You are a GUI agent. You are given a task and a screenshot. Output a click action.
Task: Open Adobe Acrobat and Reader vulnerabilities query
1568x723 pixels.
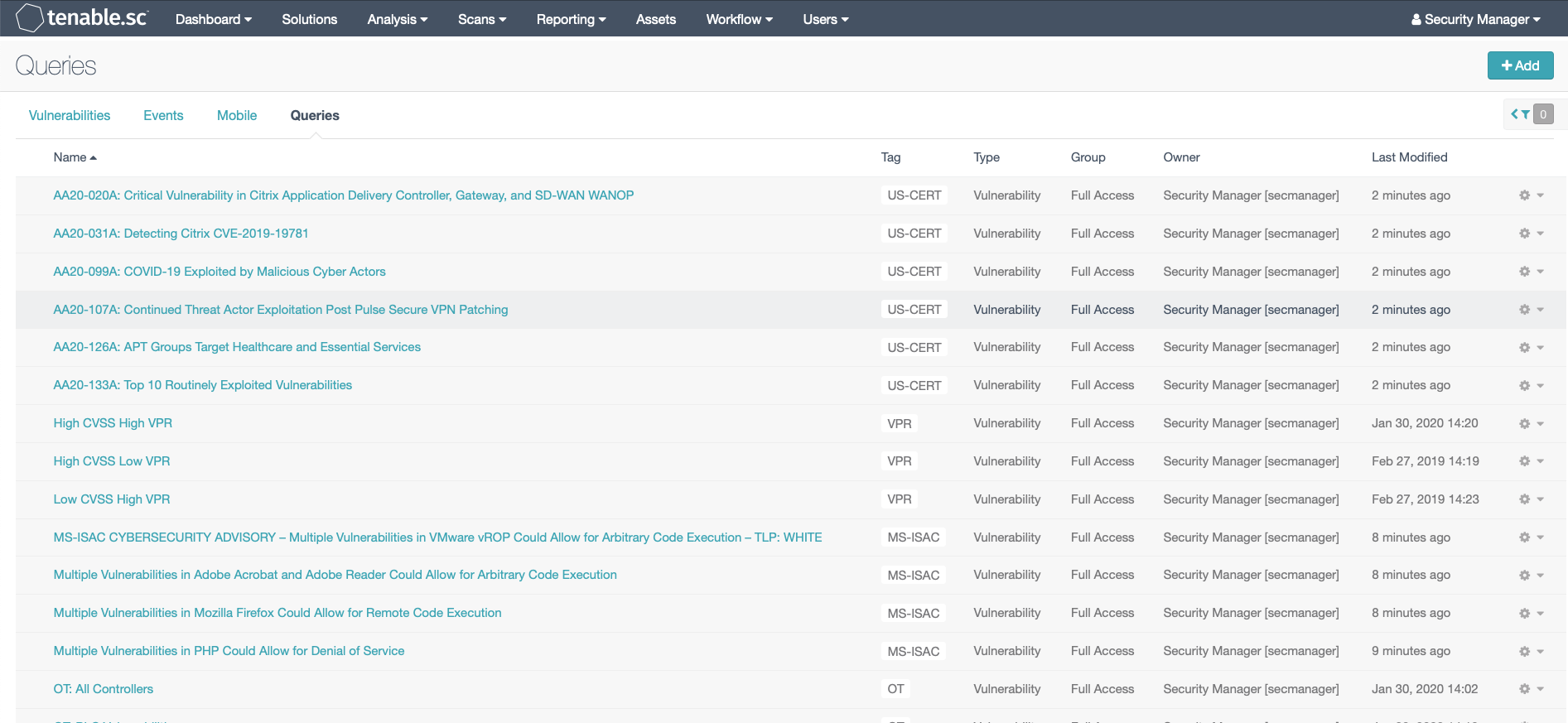tap(335, 575)
